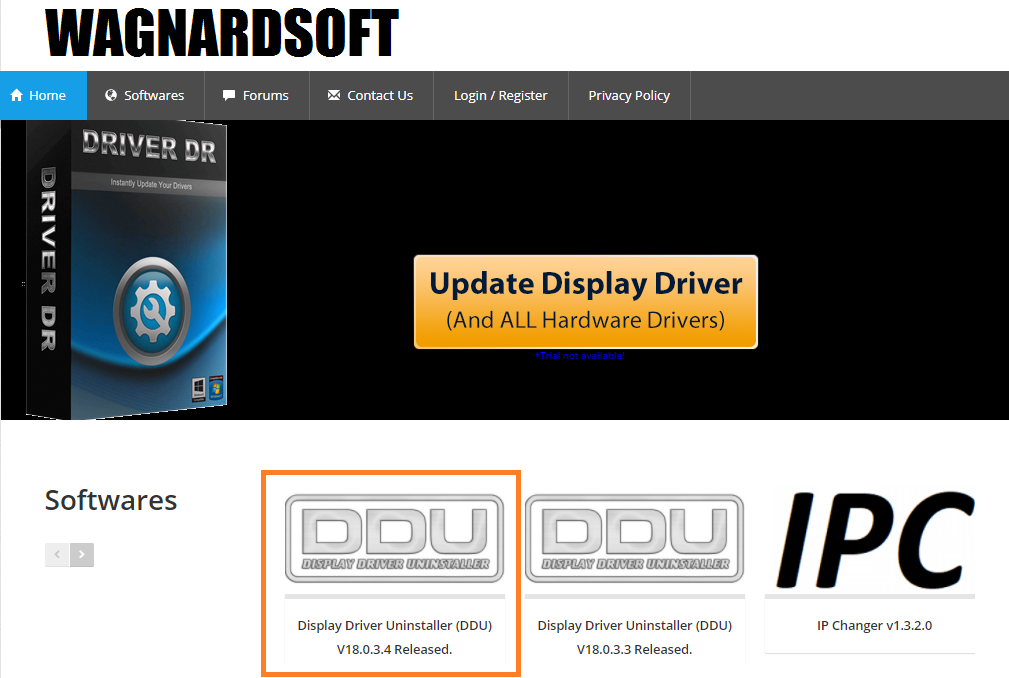The image size is (1009, 678).
Task: Click the globe icon beside Softwares menu
Action: point(111,95)
